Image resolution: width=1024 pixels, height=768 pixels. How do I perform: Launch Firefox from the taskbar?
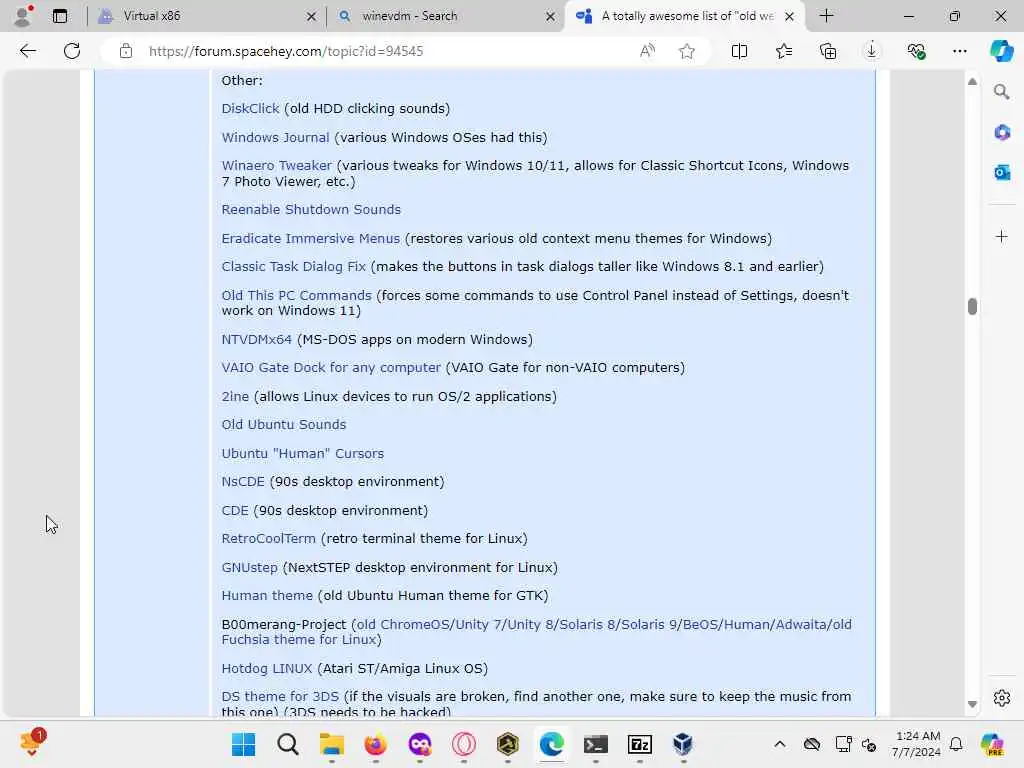click(x=376, y=744)
